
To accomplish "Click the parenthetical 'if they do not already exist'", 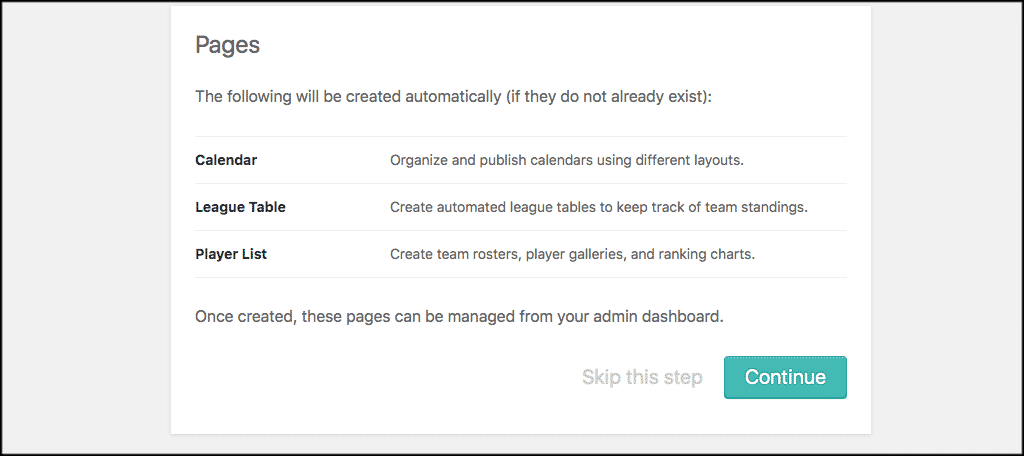I will tap(609, 97).
